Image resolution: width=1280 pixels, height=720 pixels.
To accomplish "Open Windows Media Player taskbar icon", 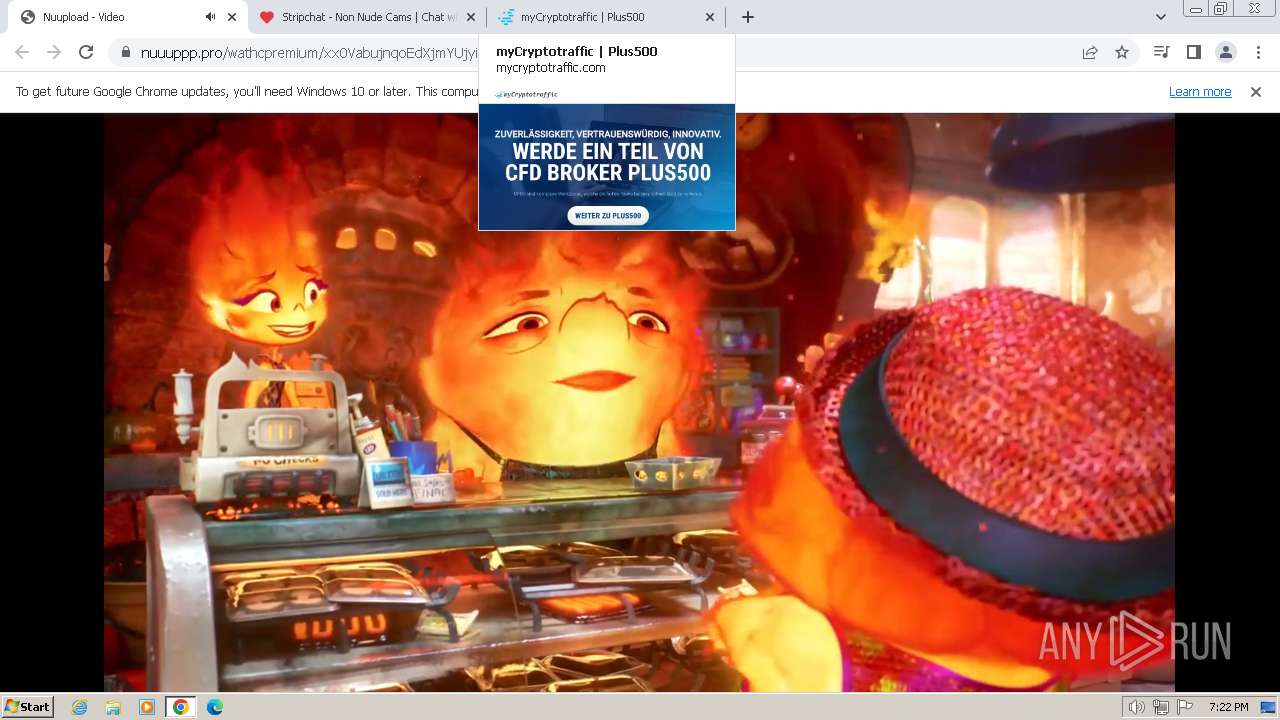I will [147, 707].
